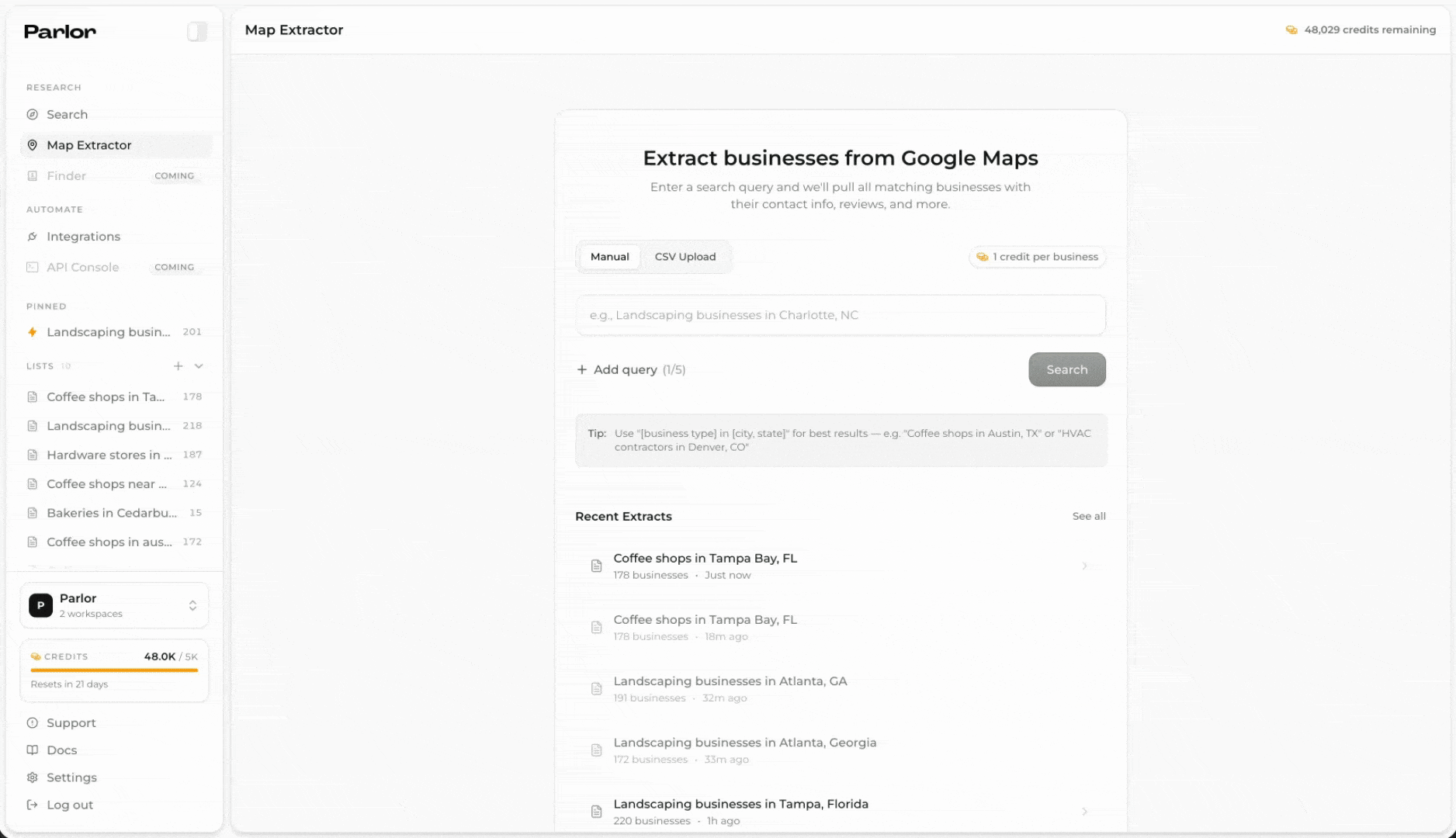Click the credits usage progress bar
Screen dimensions: 1456x838
[x=114, y=669]
